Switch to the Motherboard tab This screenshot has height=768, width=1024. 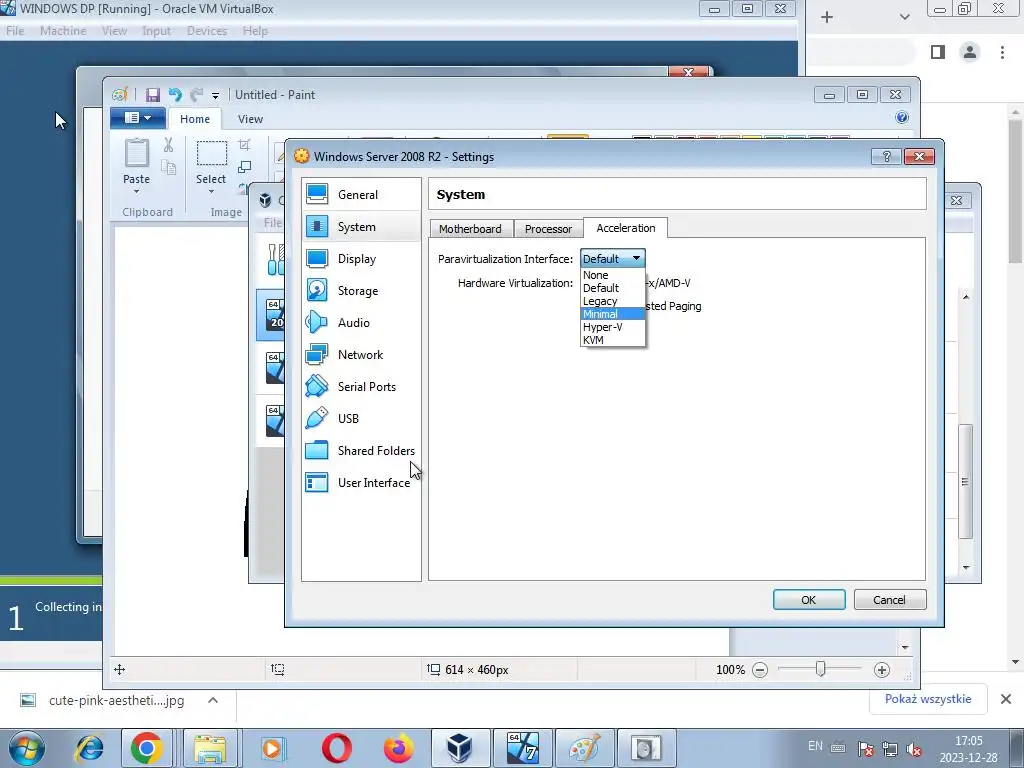[471, 229]
